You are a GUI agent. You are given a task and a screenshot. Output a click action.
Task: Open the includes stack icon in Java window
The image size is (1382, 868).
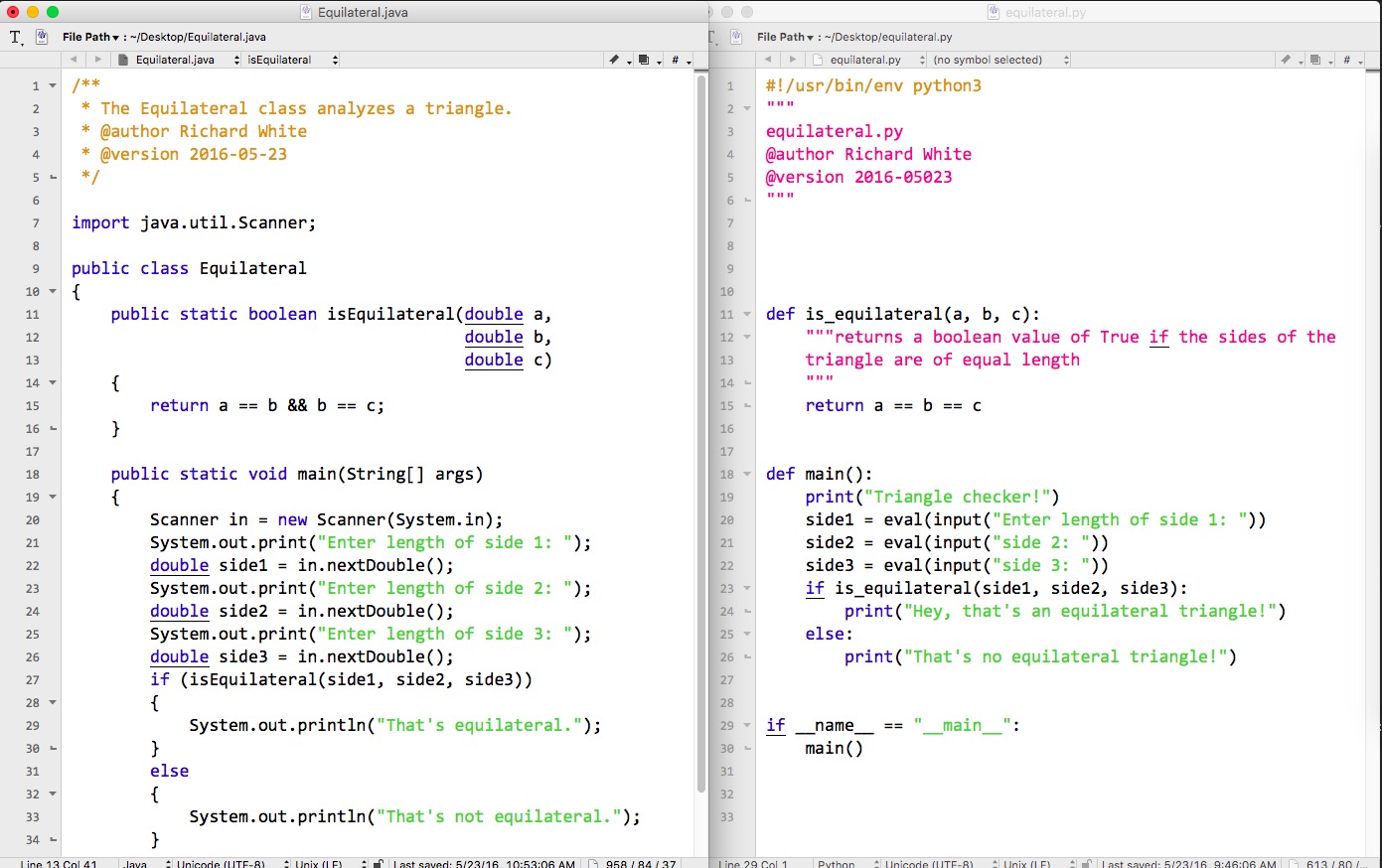(645, 60)
